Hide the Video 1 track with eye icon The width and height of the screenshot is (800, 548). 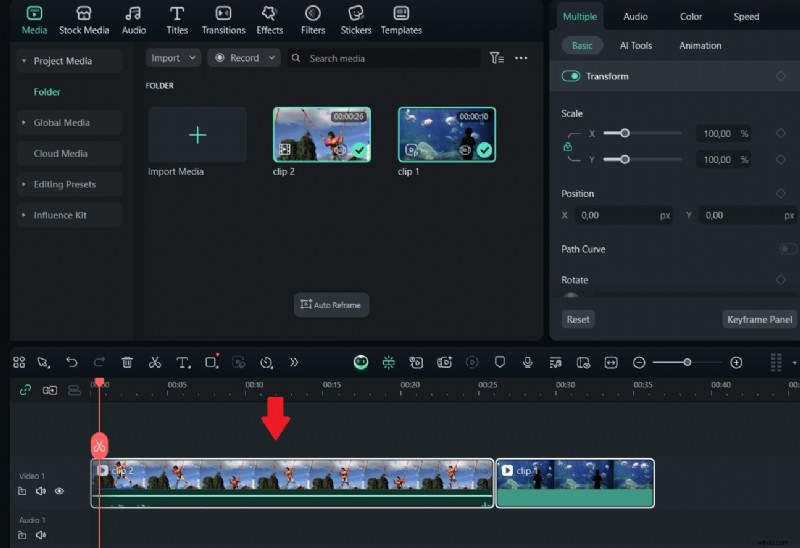[x=59, y=491]
